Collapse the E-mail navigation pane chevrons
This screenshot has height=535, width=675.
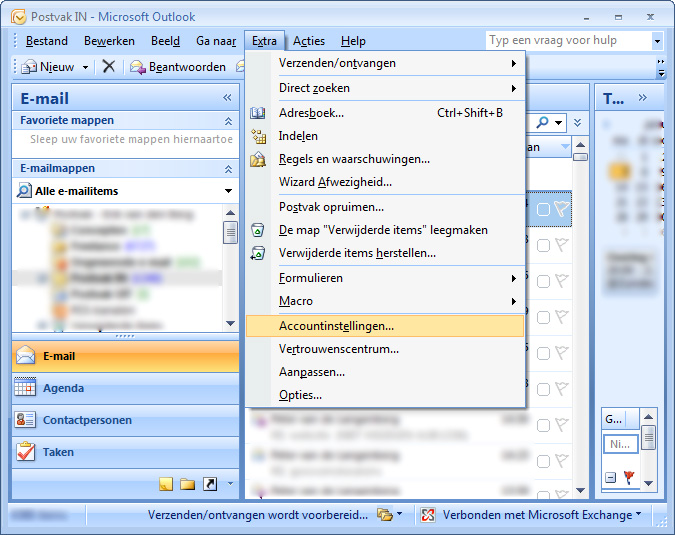click(227, 98)
